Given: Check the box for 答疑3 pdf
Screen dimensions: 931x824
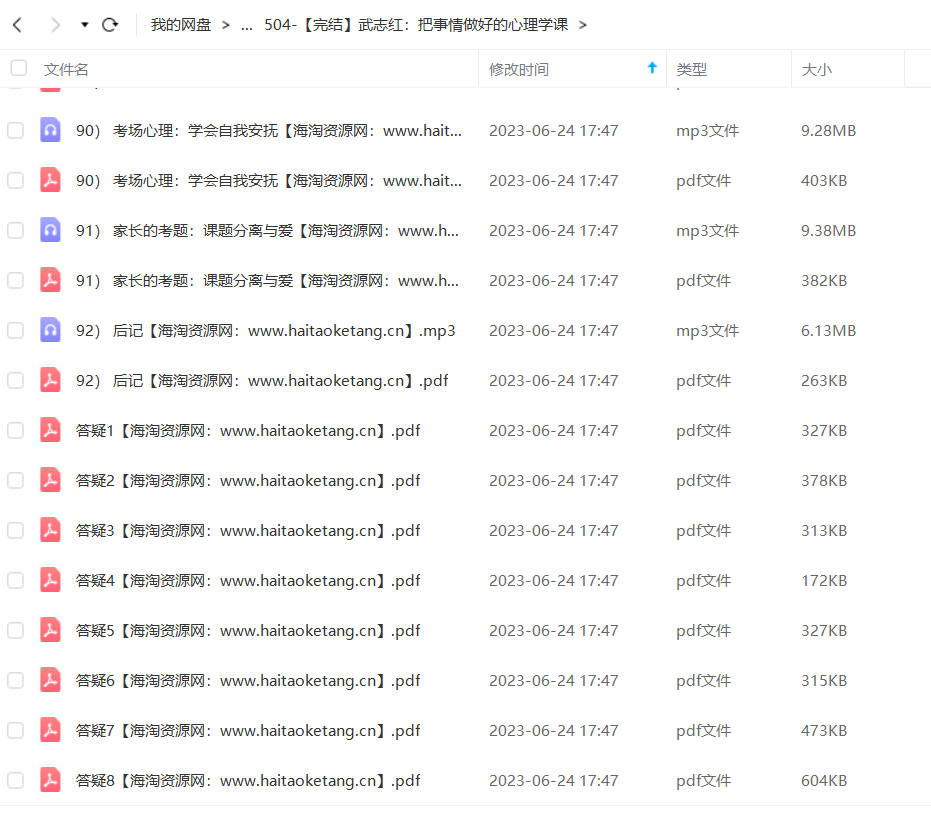Looking at the screenshot, I should click(x=15, y=530).
